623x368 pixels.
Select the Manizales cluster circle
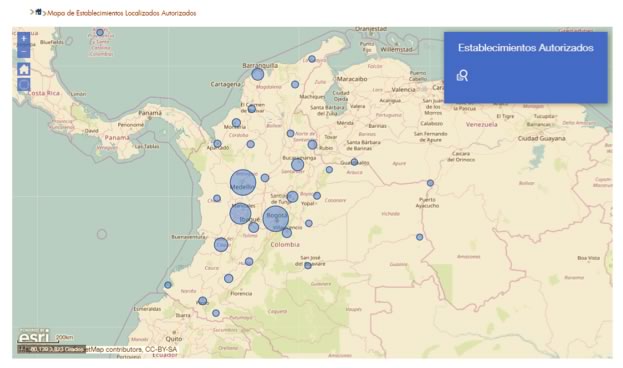(240, 213)
